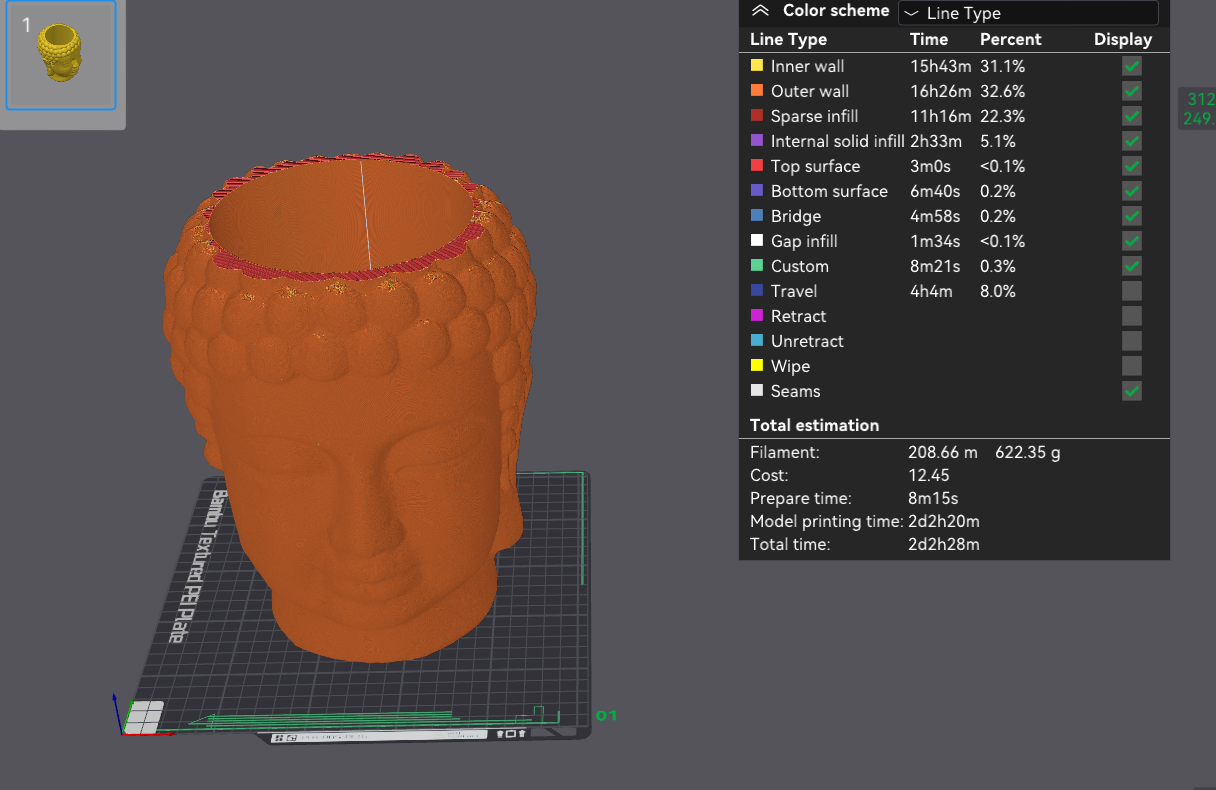Click the Percent column header

coord(1010,39)
